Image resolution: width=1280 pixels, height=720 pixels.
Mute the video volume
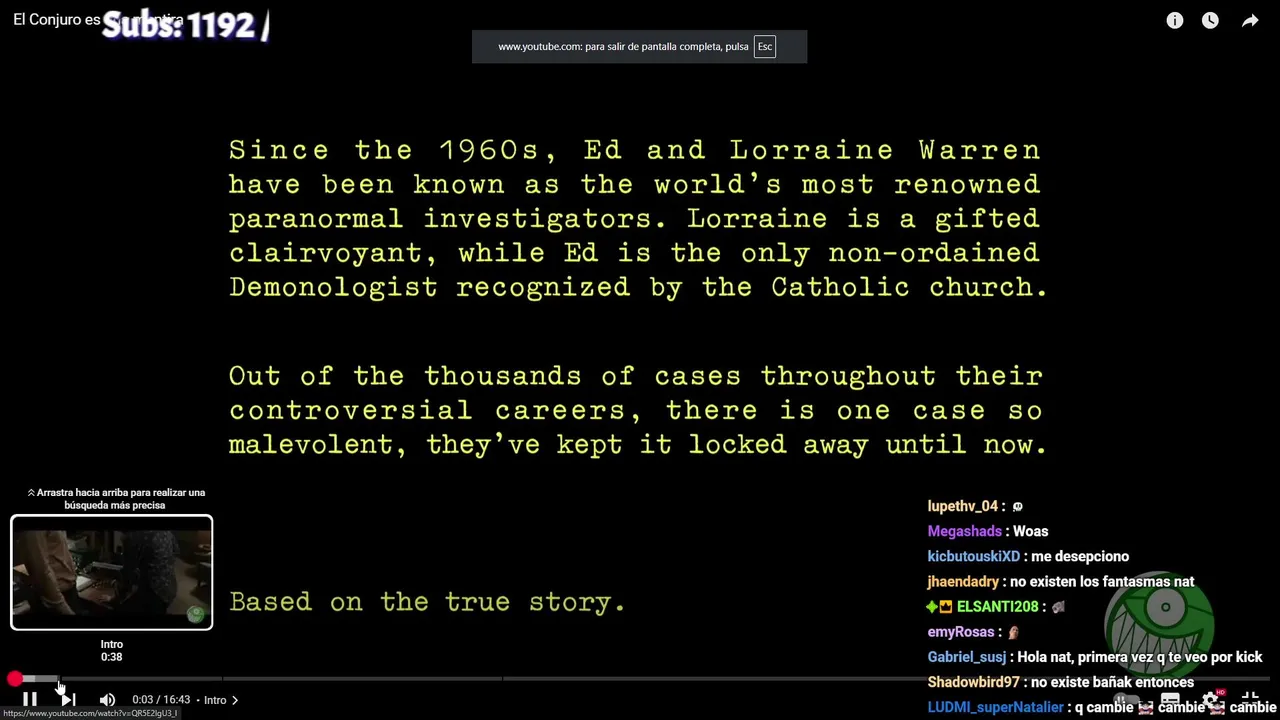tap(107, 700)
